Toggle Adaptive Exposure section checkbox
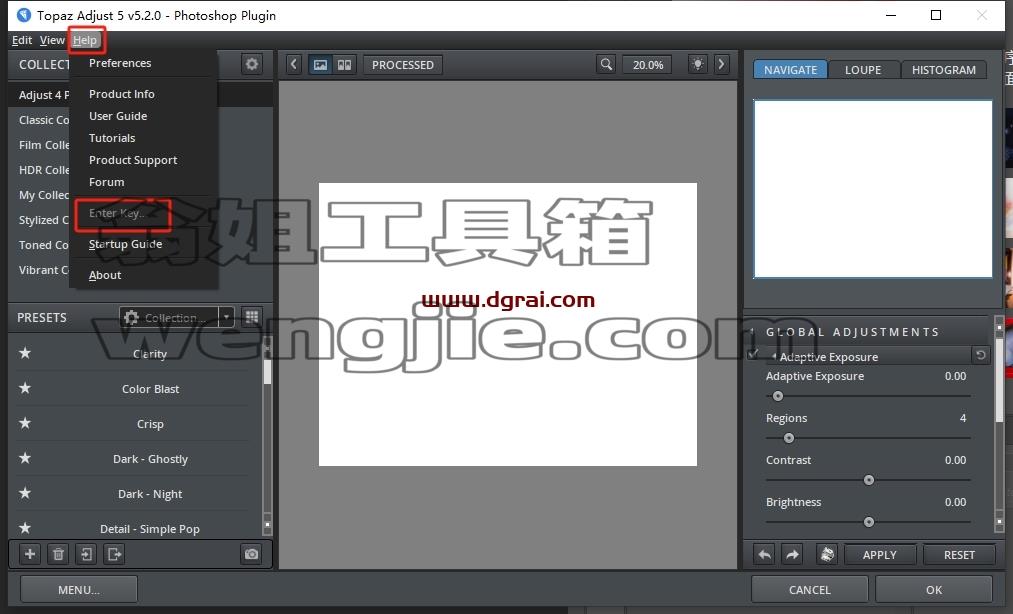The width and height of the screenshot is (1013, 614). coord(753,355)
